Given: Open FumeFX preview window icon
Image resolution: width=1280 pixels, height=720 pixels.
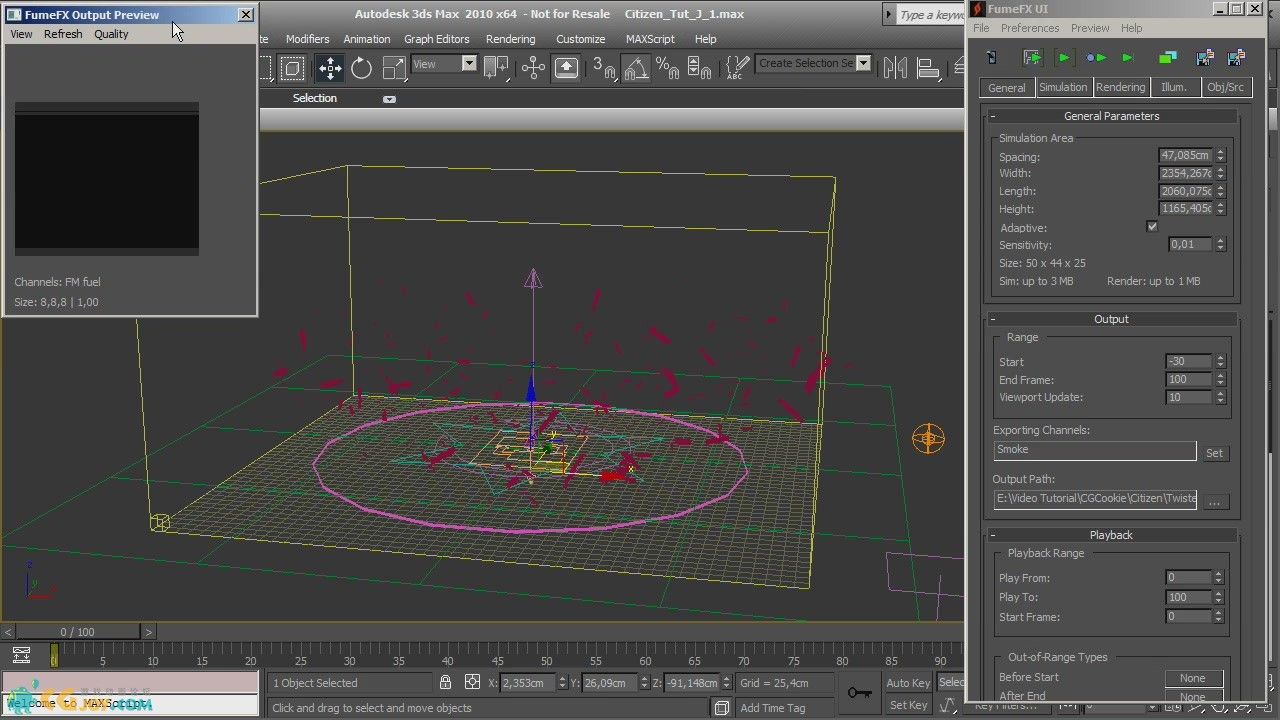Looking at the screenshot, I should pyautogui.click(x=1167, y=58).
